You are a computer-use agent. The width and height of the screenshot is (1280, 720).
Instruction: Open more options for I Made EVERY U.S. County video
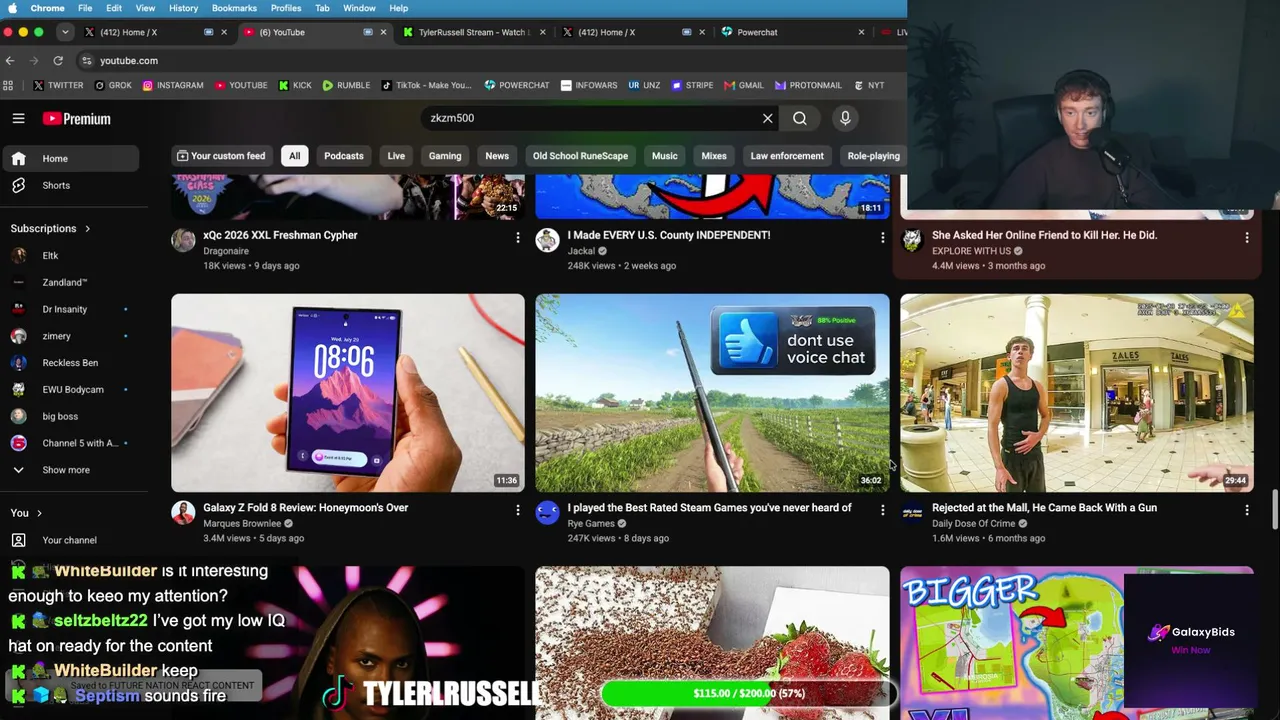click(x=882, y=237)
